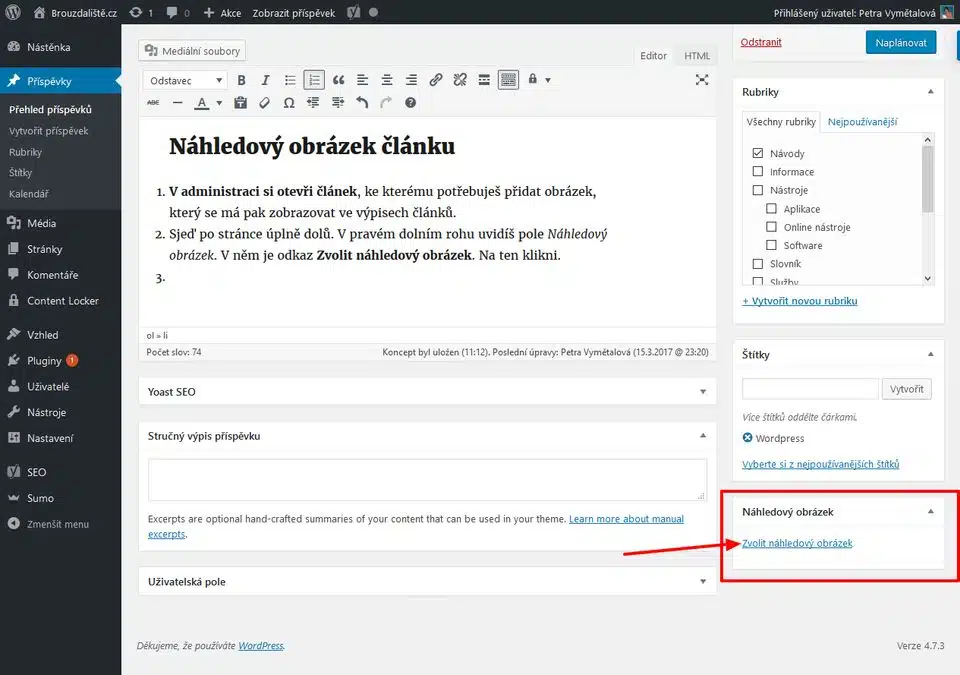Toggle the toolbar kitchen sink button

(x=508, y=80)
